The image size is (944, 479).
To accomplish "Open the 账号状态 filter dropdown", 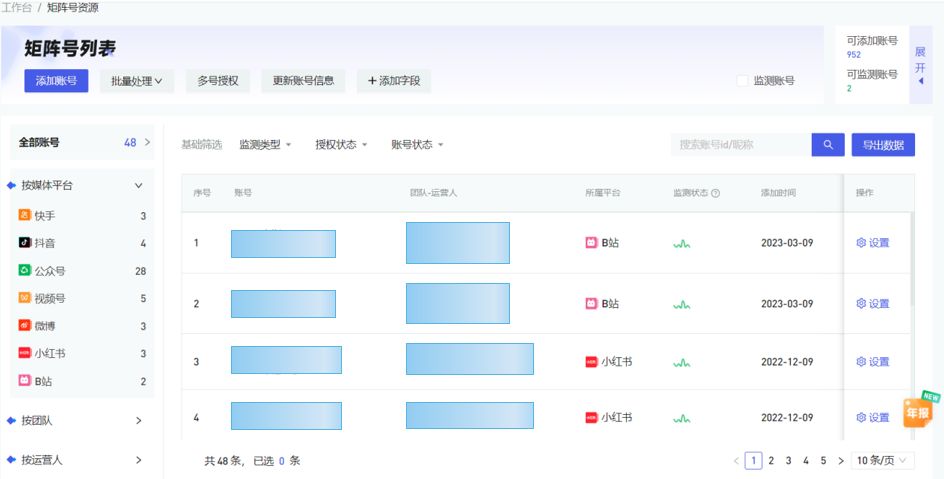I will click(417, 145).
